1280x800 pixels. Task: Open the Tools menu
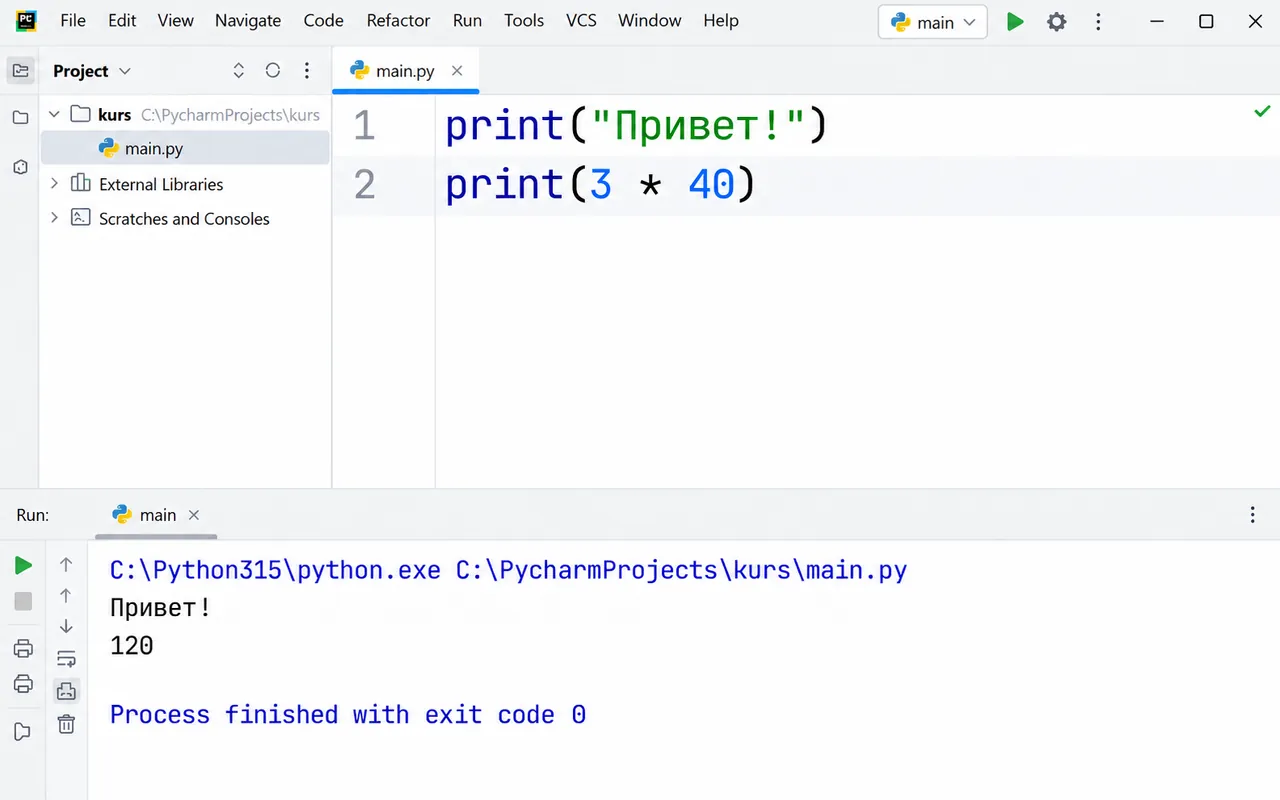tap(524, 20)
